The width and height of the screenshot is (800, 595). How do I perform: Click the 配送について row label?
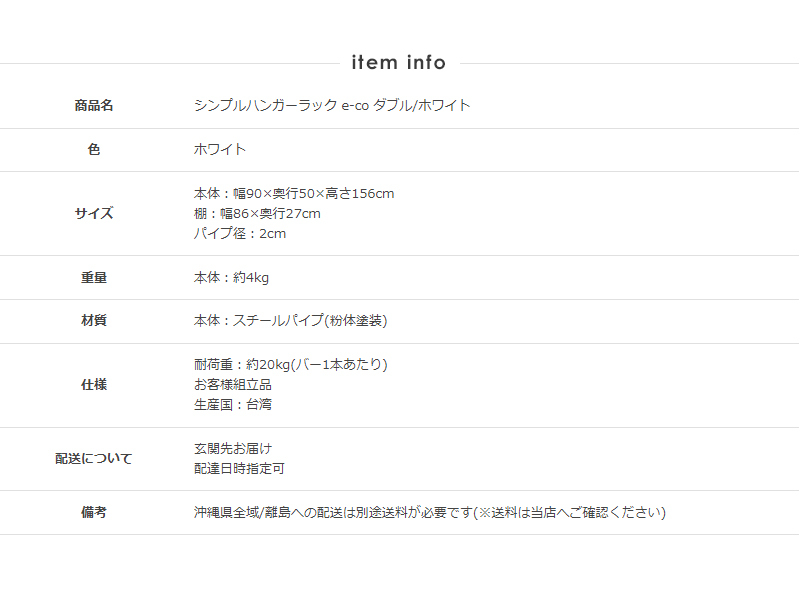(94, 459)
